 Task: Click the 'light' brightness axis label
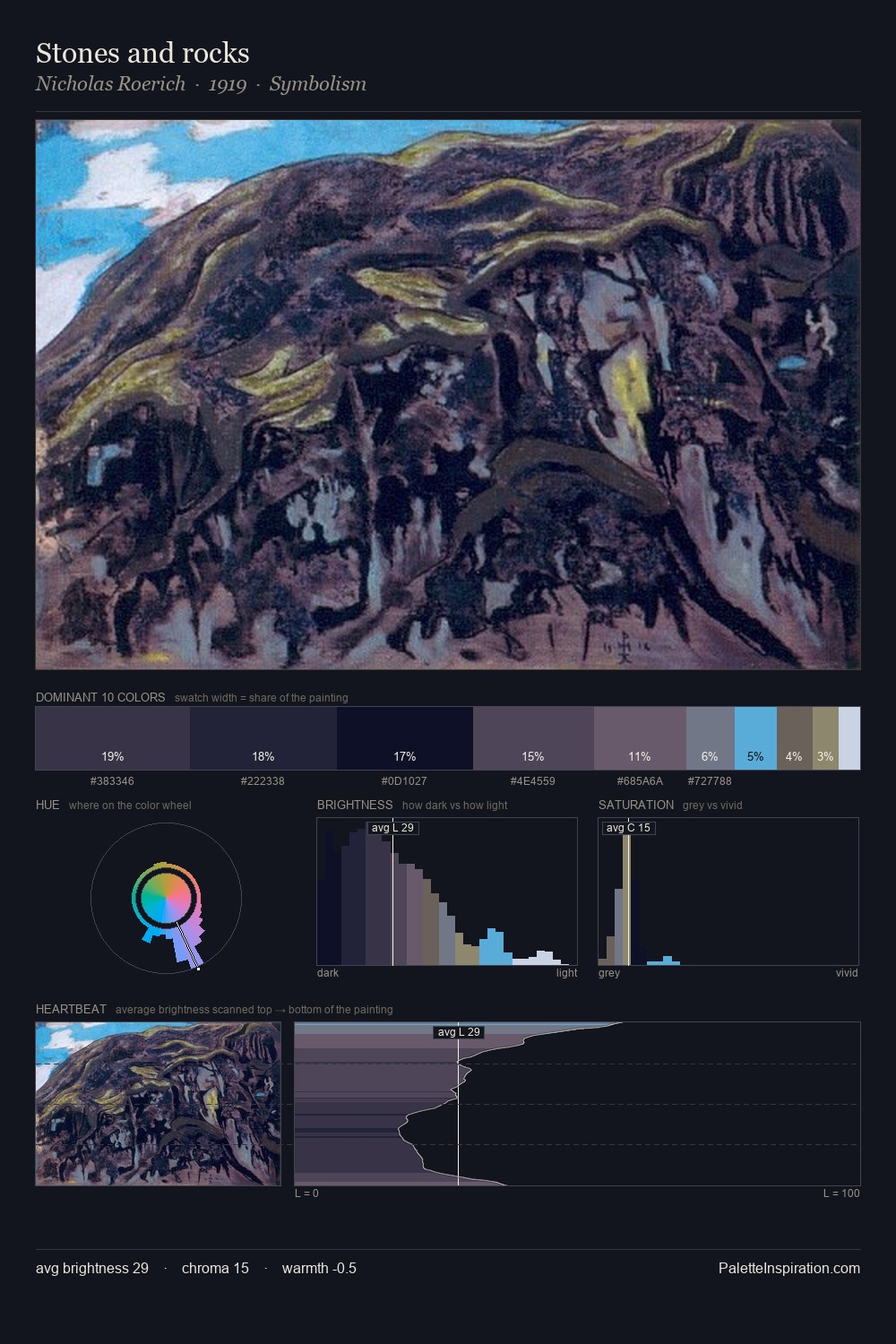(x=566, y=973)
